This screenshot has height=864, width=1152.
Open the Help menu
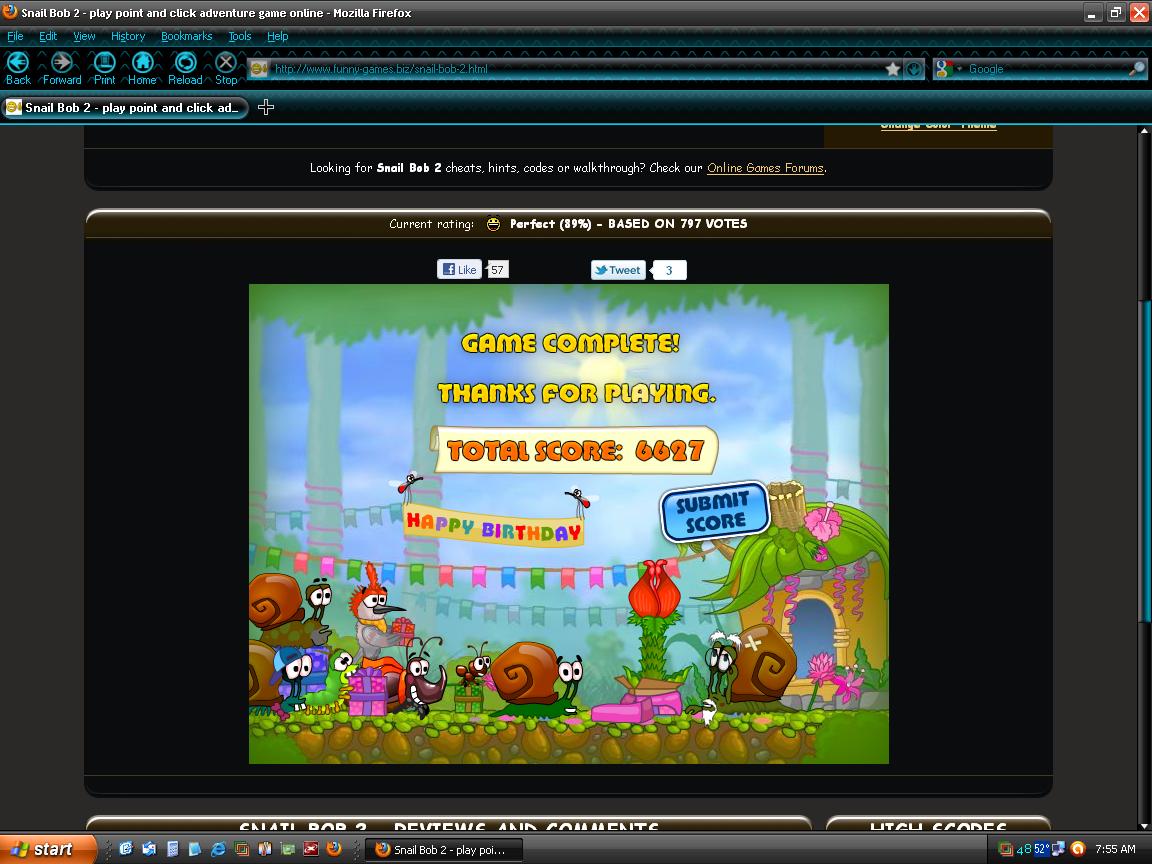coord(277,36)
